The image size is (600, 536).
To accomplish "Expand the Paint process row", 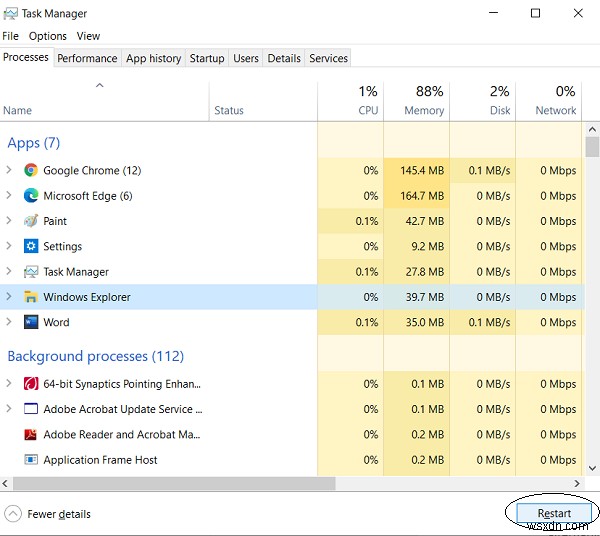I will pos(9,221).
